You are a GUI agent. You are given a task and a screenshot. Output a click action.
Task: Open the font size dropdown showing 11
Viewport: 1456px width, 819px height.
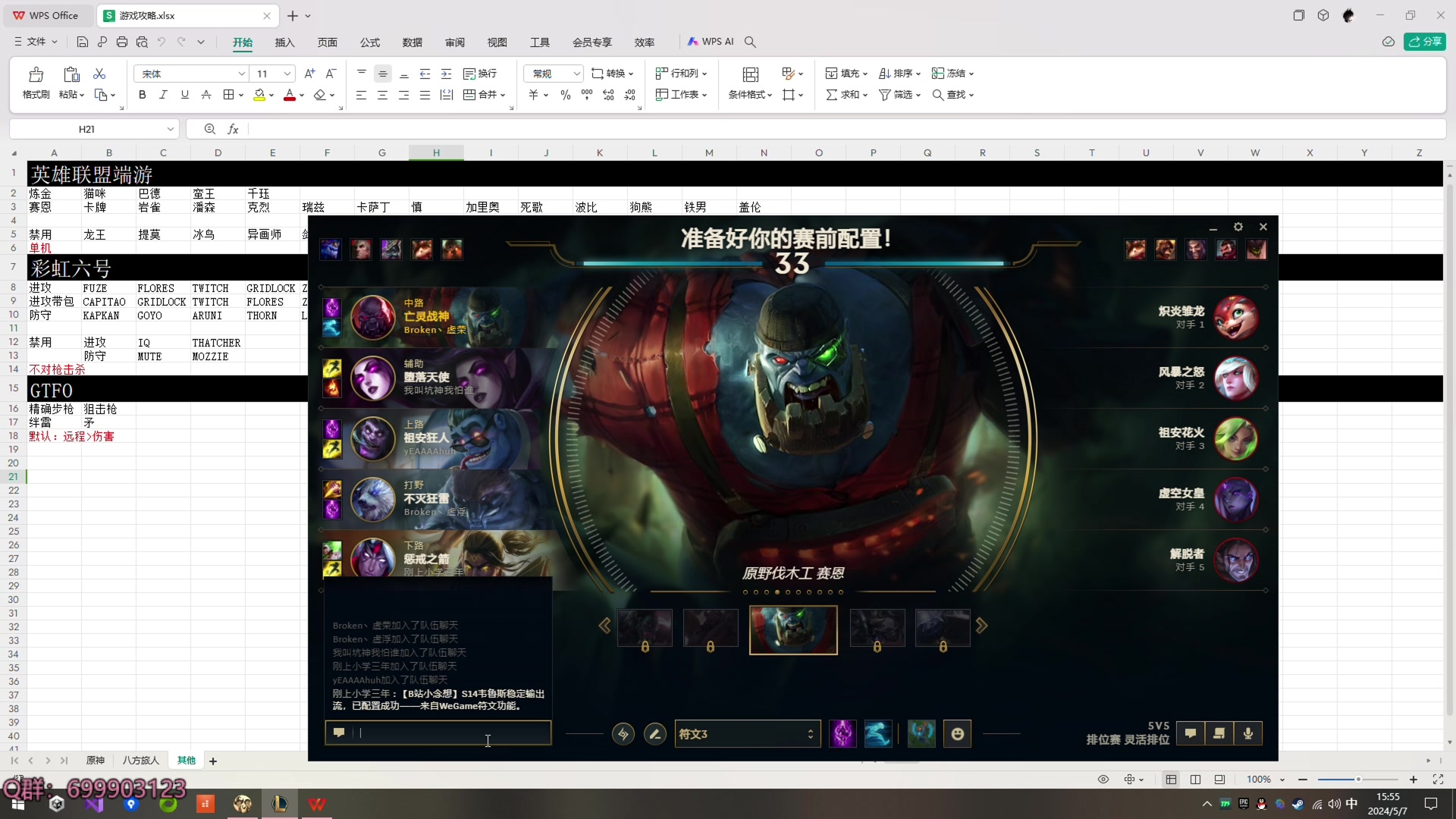pos(287,74)
